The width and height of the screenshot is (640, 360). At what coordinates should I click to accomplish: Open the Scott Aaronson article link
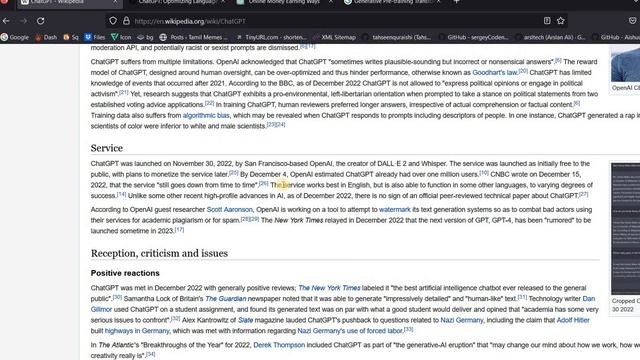point(229,209)
